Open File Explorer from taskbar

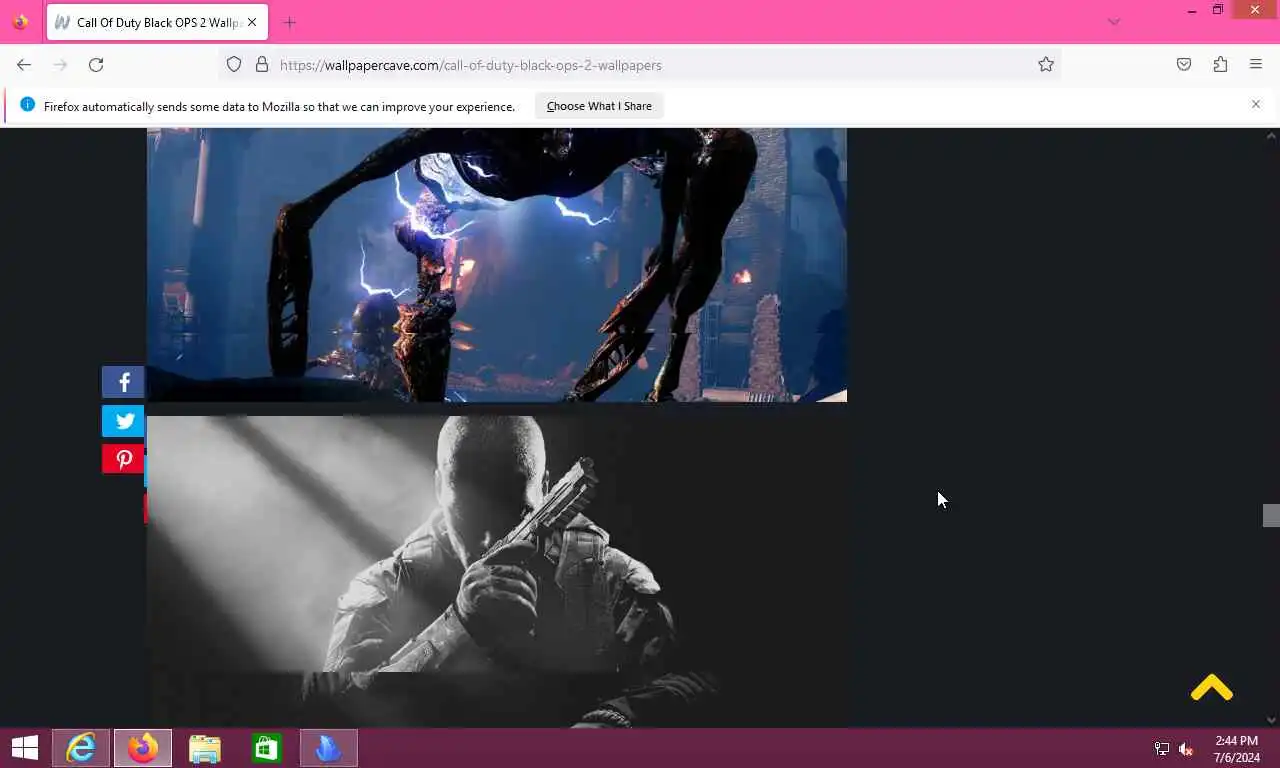click(205, 748)
